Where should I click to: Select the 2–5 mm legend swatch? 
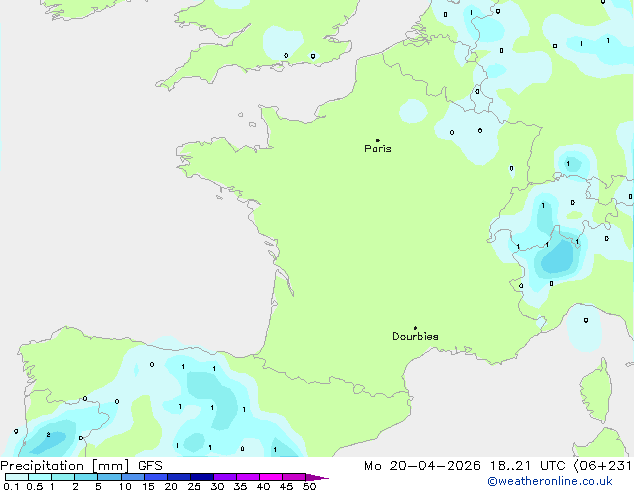point(86,477)
